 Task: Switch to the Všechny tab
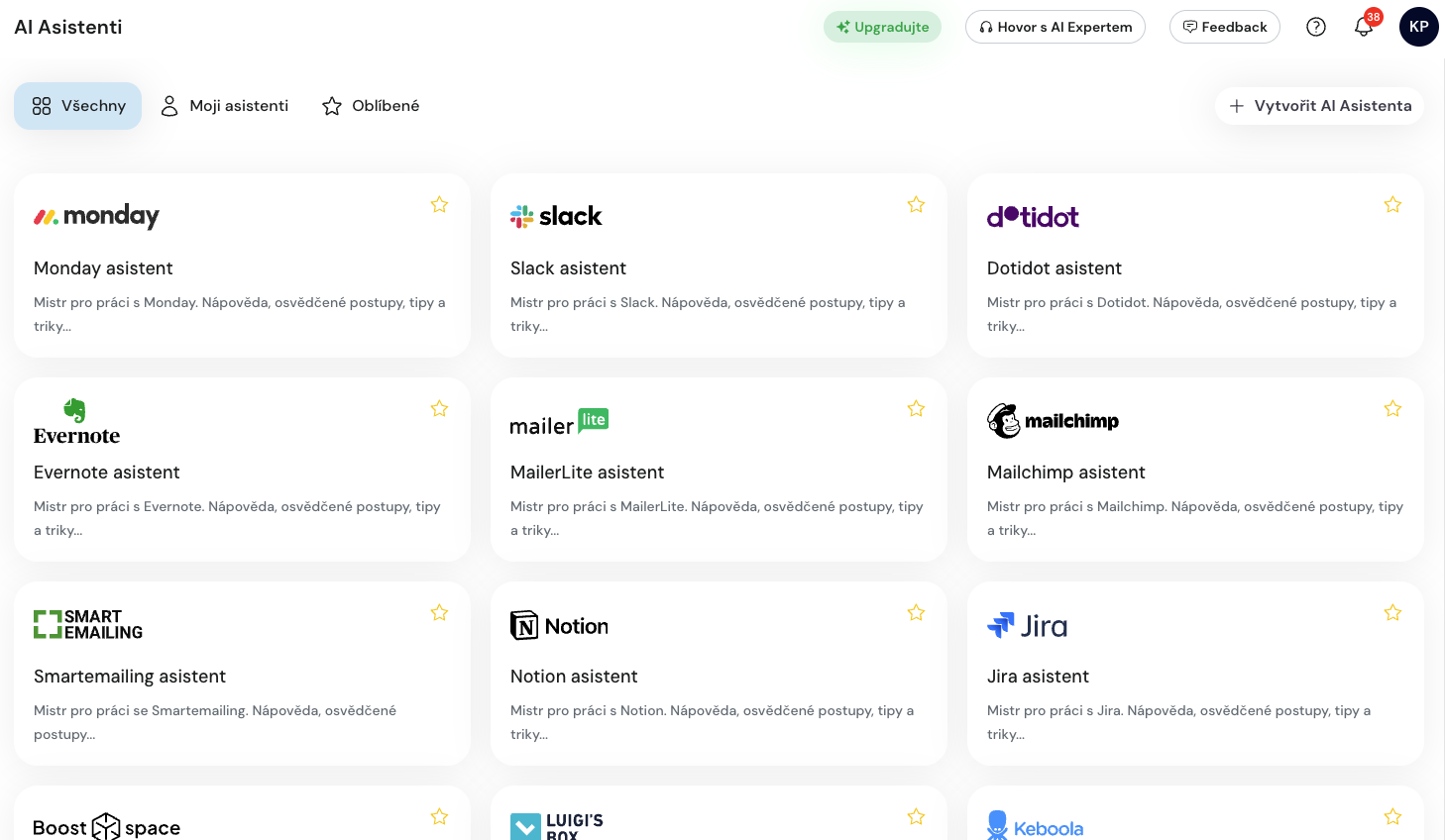[x=77, y=106]
